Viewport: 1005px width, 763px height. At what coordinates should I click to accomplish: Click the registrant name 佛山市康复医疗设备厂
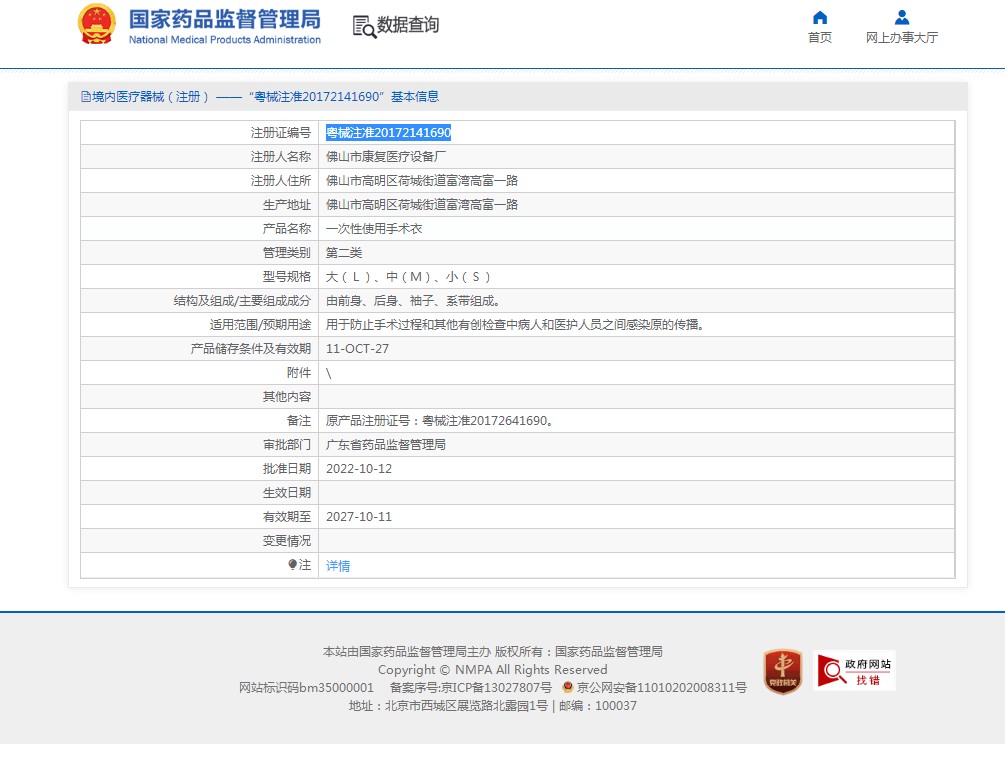click(x=386, y=156)
